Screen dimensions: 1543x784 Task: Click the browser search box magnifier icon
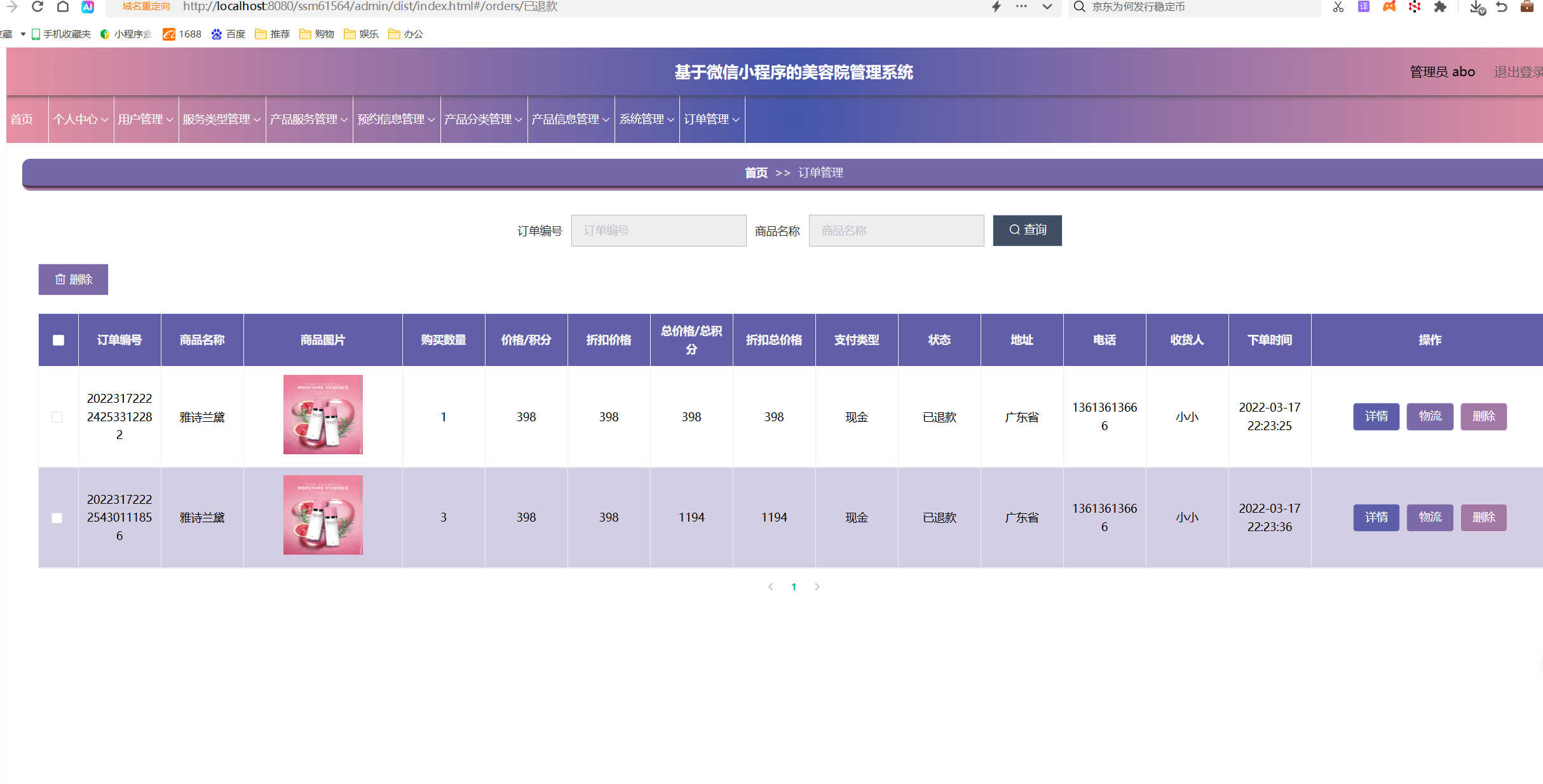pyautogui.click(x=1079, y=7)
